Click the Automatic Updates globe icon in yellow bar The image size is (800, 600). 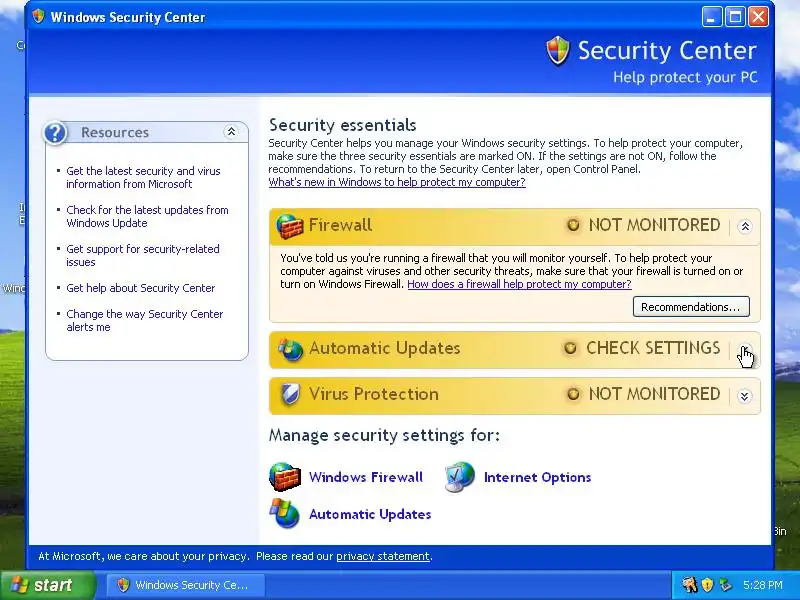click(290, 349)
